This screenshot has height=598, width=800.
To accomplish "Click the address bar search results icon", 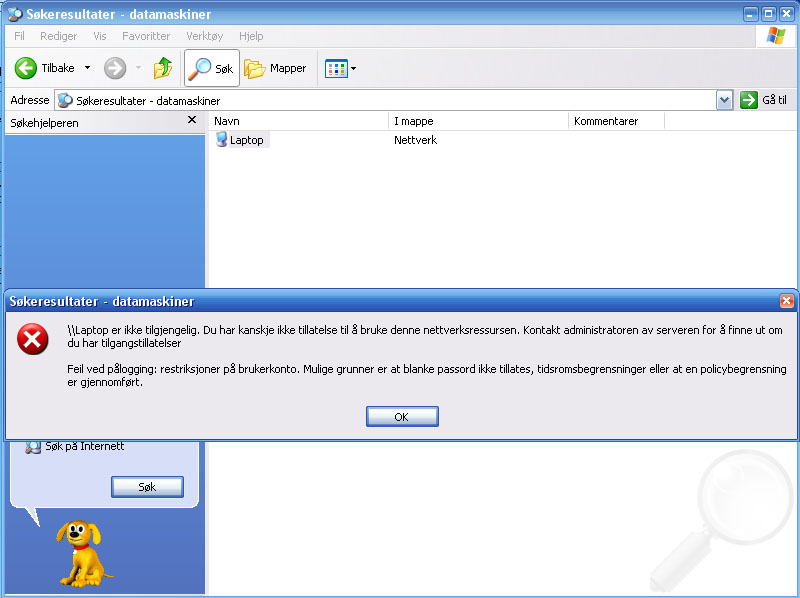I will [x=65, y=101].
